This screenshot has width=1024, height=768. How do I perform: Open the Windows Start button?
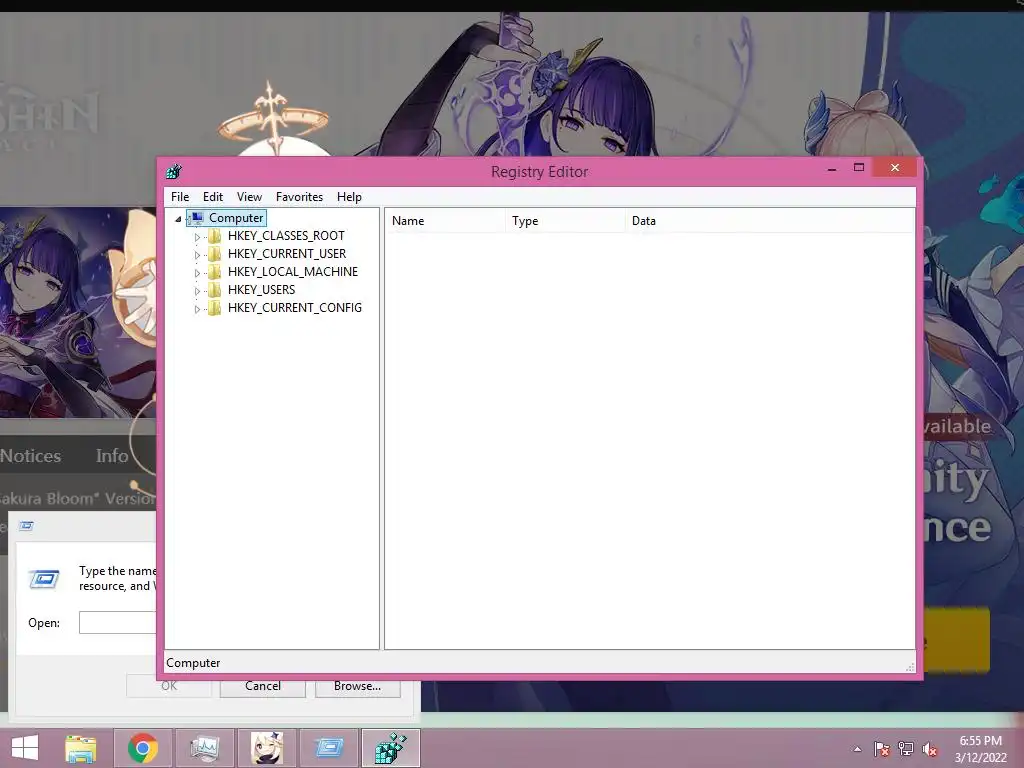pos(25,748)
